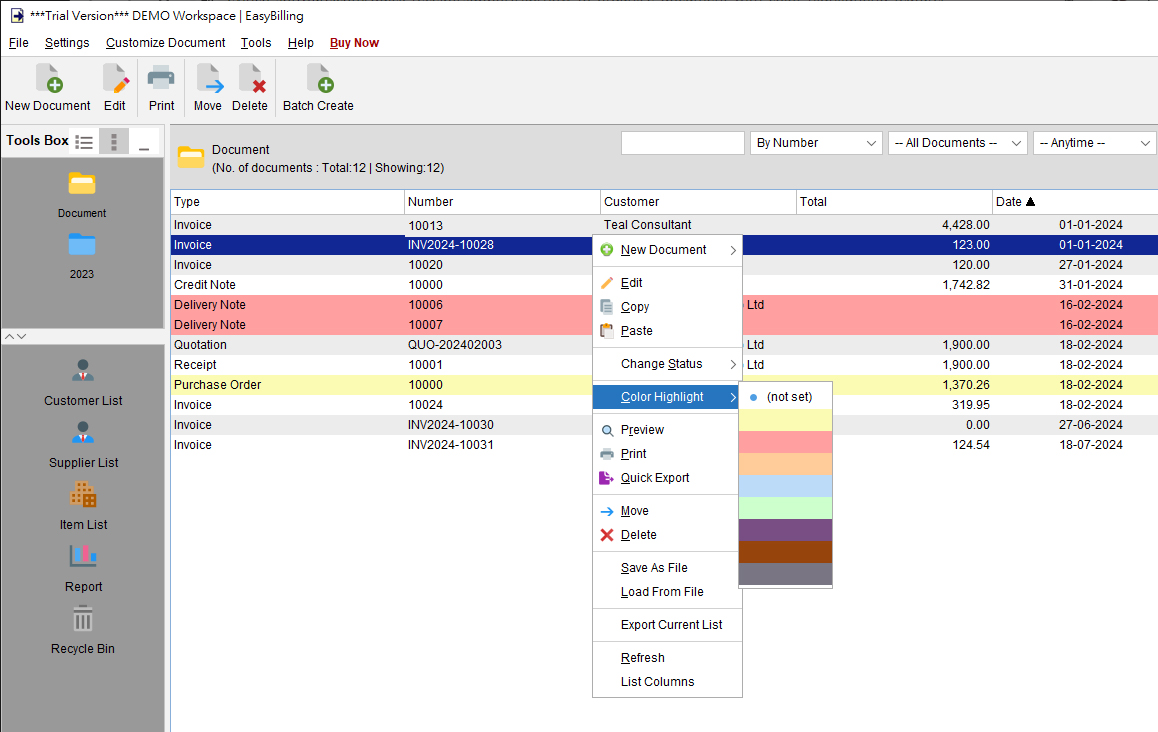Screen dimensions: 1158x732
Task: Open the Settings menu
Action: click(x=67, y=43)
